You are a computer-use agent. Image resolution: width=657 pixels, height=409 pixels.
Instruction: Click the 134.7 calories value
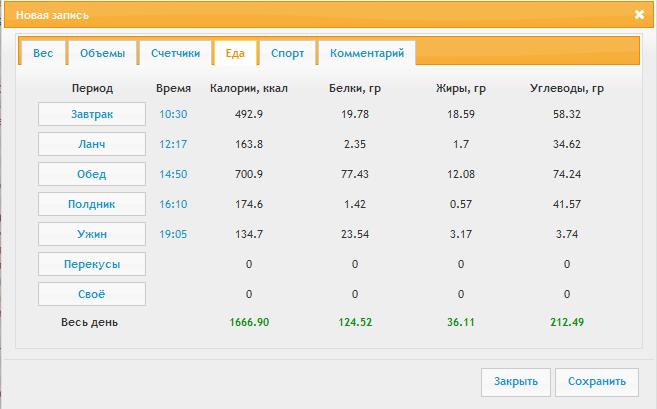pyautogui.click(x=249, y=234)
